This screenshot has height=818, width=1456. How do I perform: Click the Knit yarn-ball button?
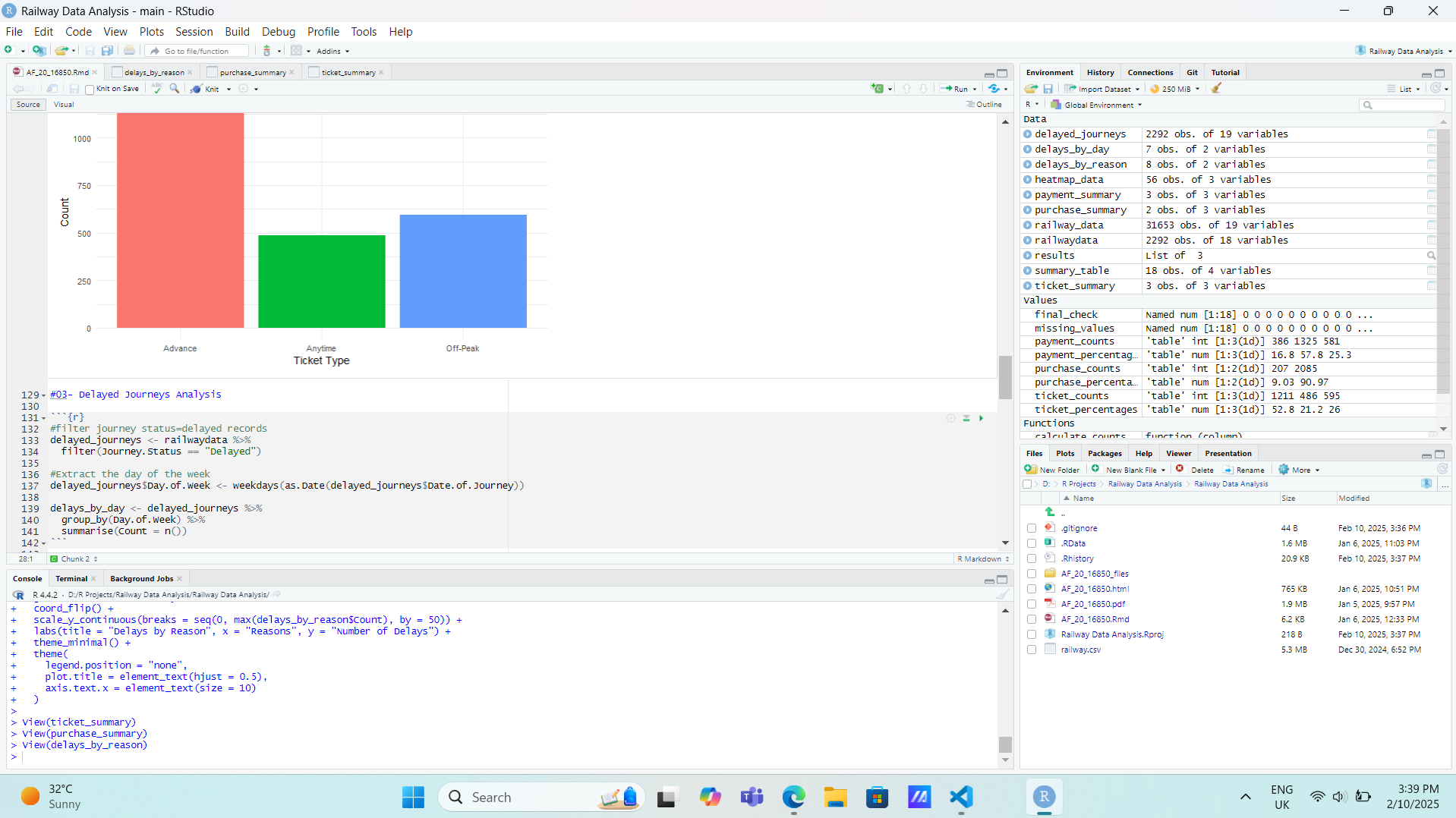click(205, 89)
